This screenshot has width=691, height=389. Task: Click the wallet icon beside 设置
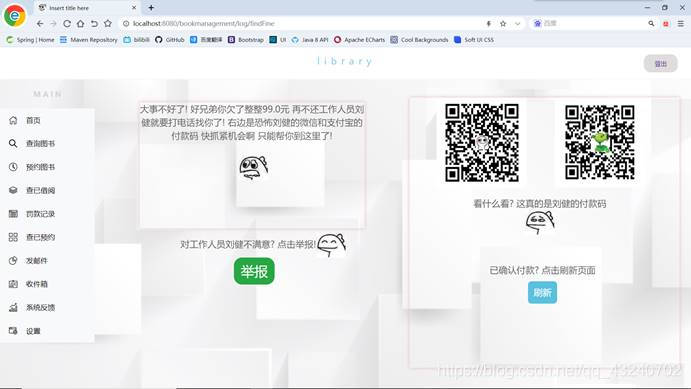(x=13, y=330)
